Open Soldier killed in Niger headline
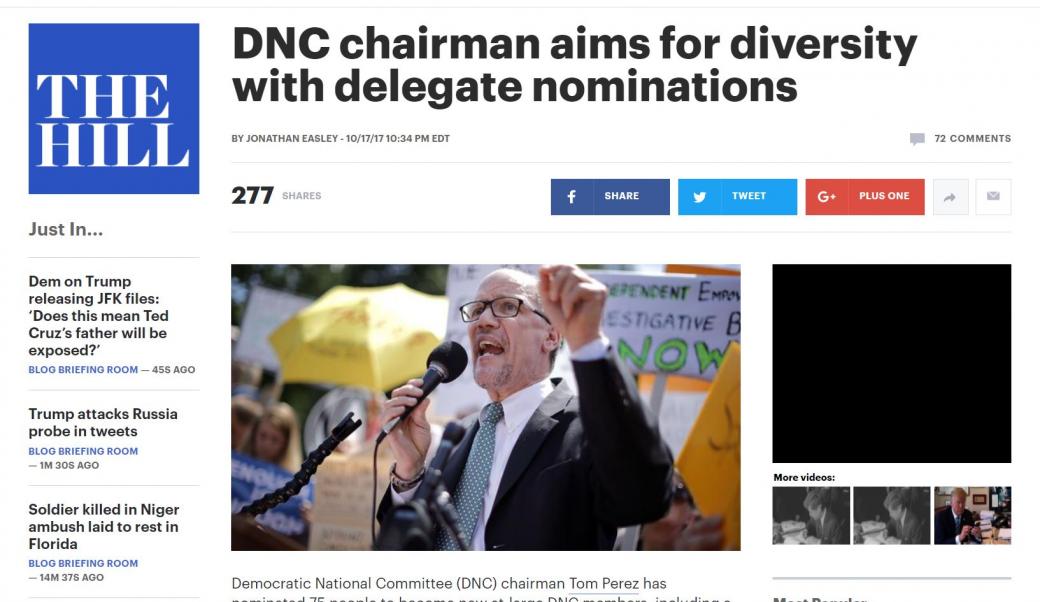Screen dimensions: 1040x602 point(103,526)
